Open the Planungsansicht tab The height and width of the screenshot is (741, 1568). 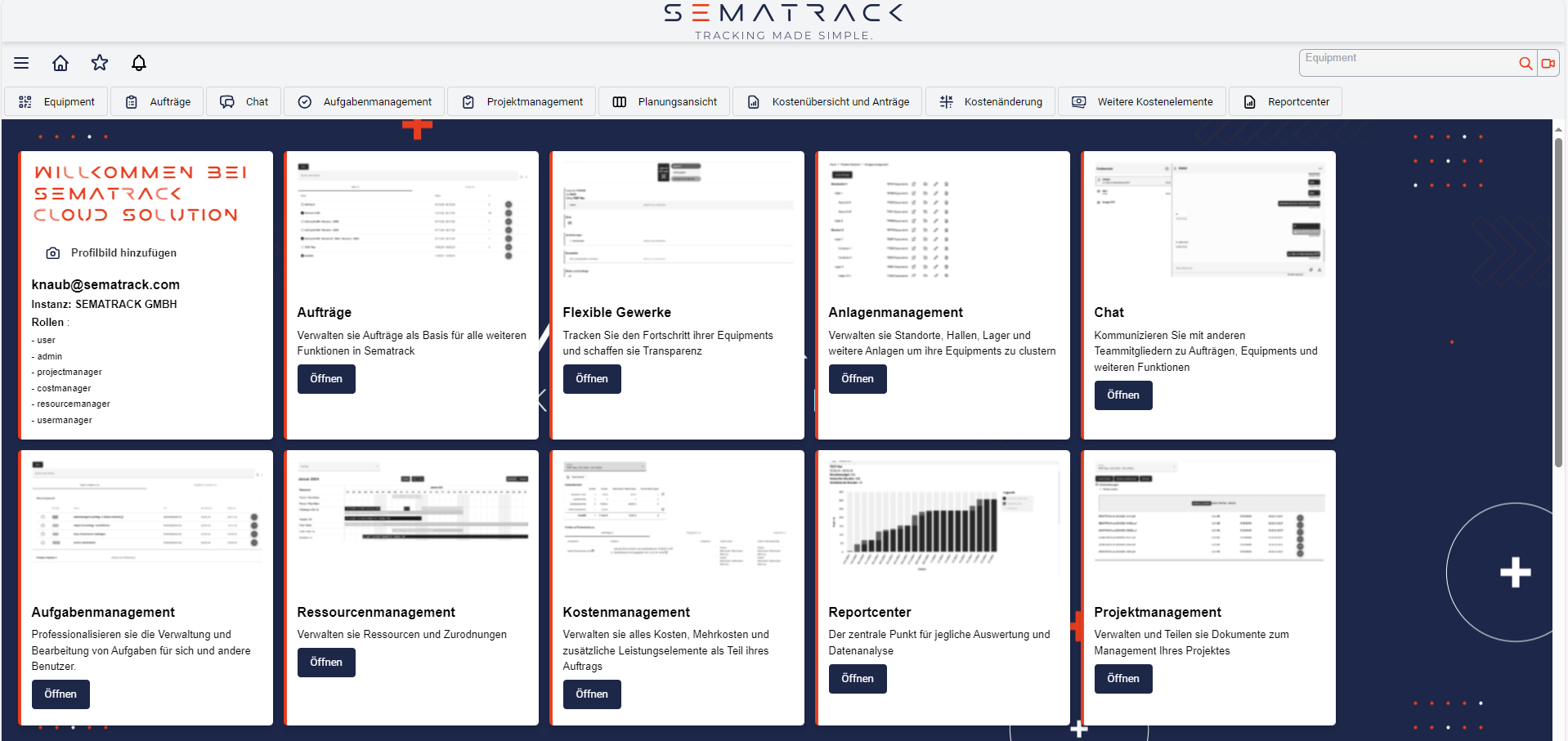[x=664, y=102]
